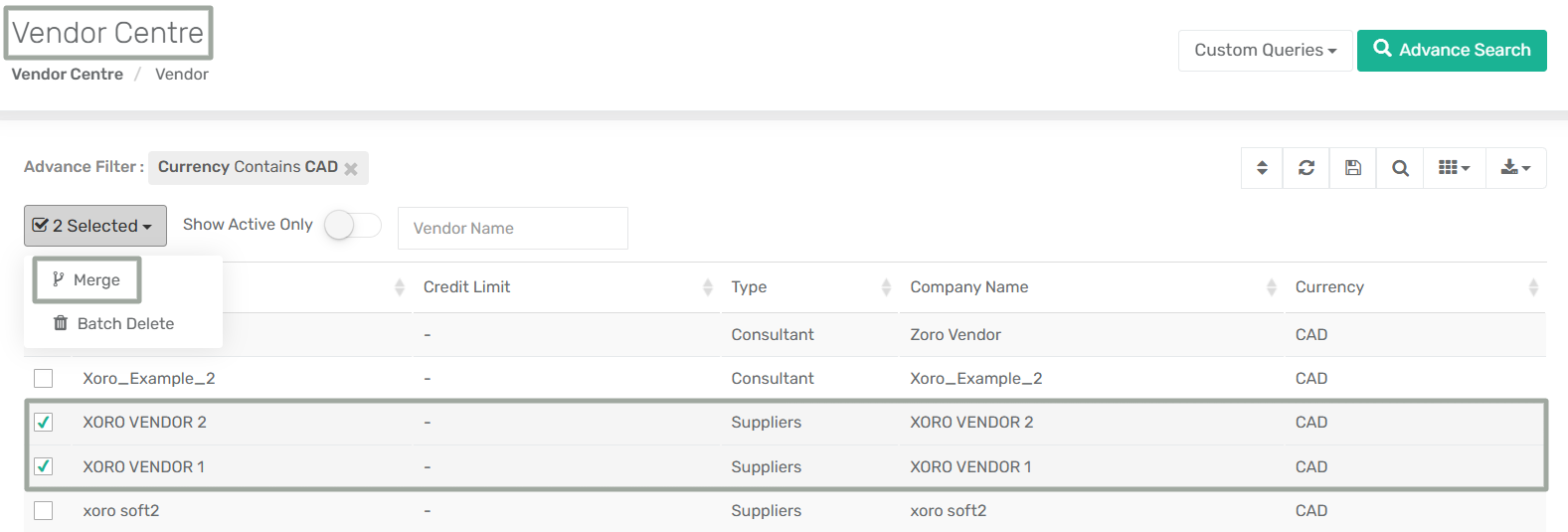Tick the xoro soft2 row checkbox

click(44, 511)
